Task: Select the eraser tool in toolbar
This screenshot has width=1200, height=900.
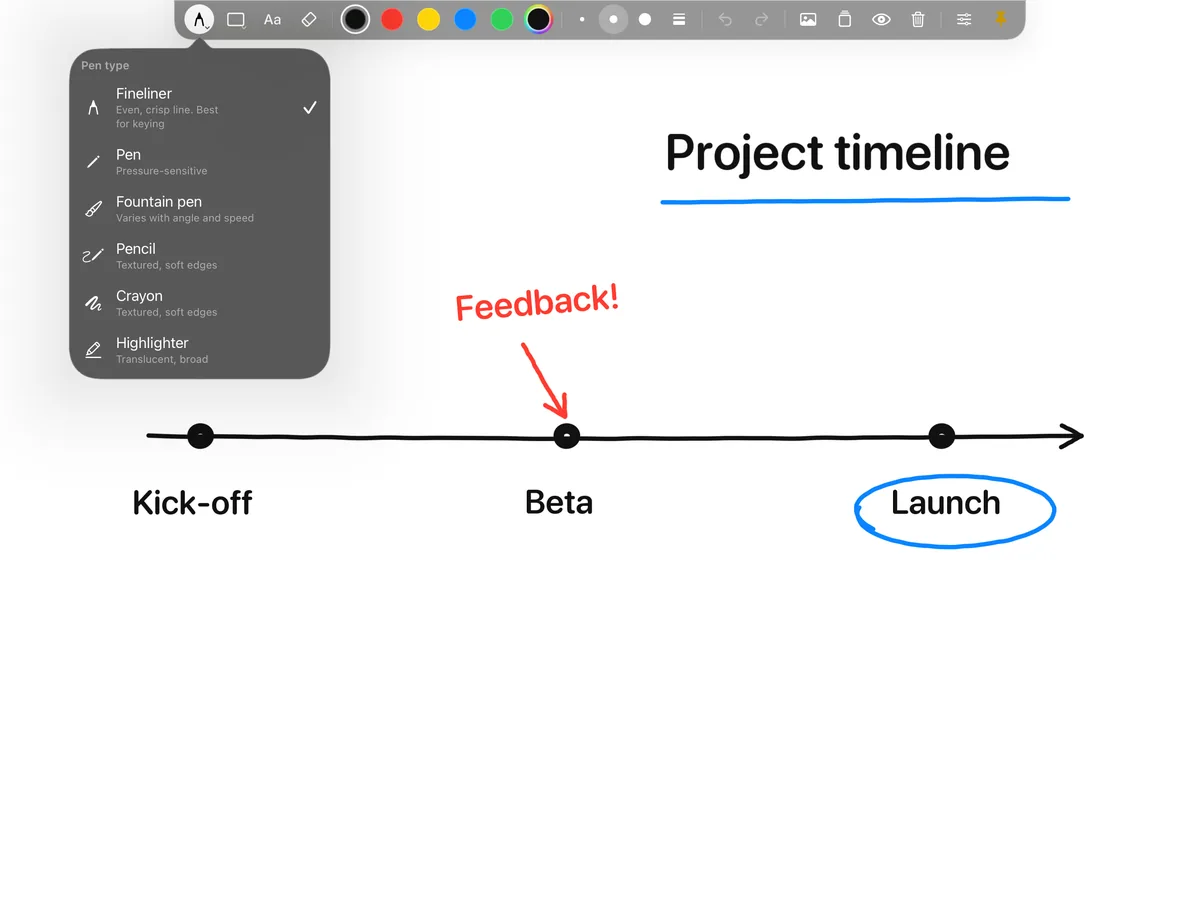Action: click(309, 19)
